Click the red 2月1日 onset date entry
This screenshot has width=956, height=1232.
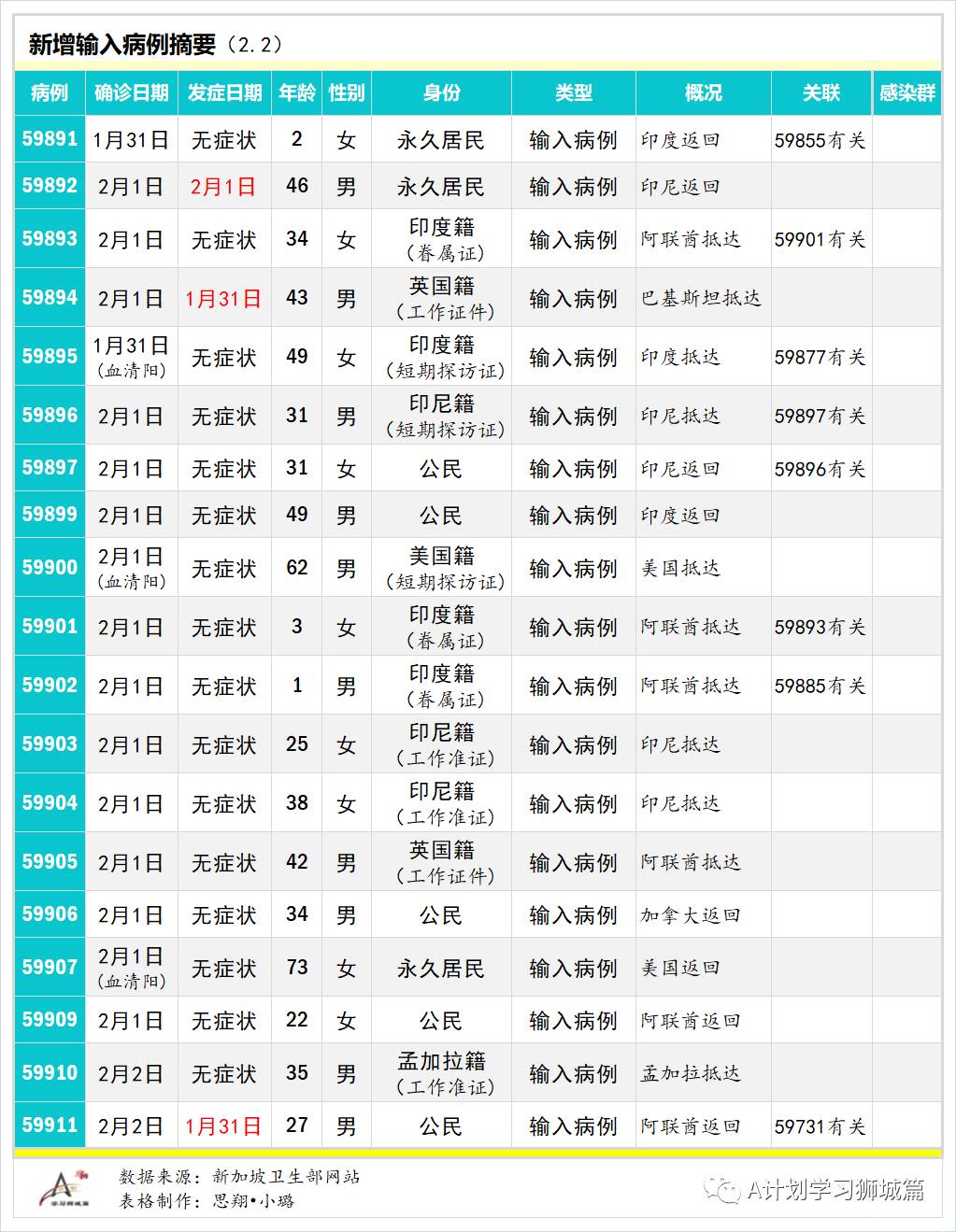(224, 186)
